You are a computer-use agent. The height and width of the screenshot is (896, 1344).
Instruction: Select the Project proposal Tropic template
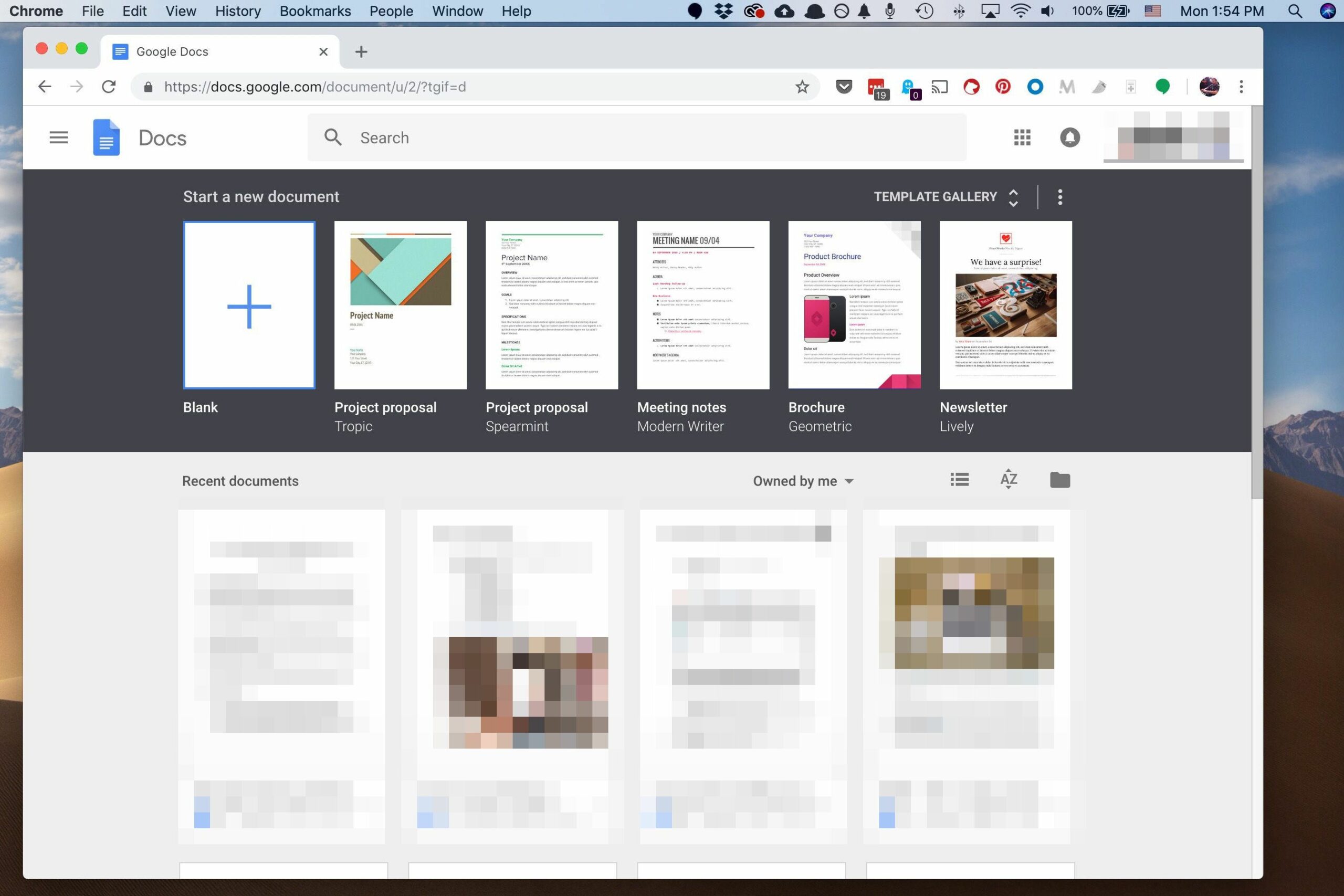[400, 305]
